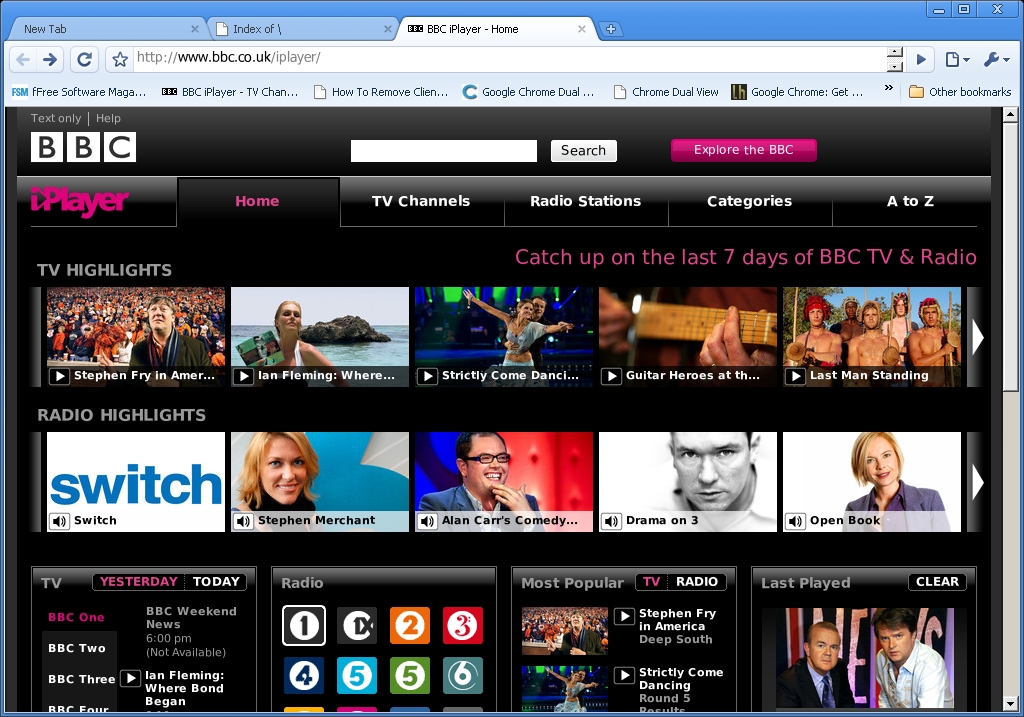The height and width of the screenshot is (717, 1024).
Task: Open the page menu dropdown in Chrome toolbar
Action: tap(957, 59)
